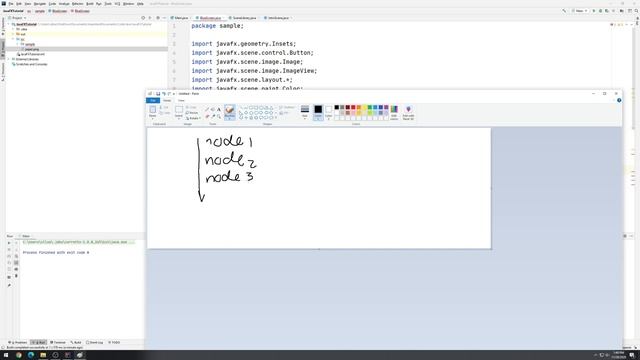Collapse the src folder

[13, 39]
